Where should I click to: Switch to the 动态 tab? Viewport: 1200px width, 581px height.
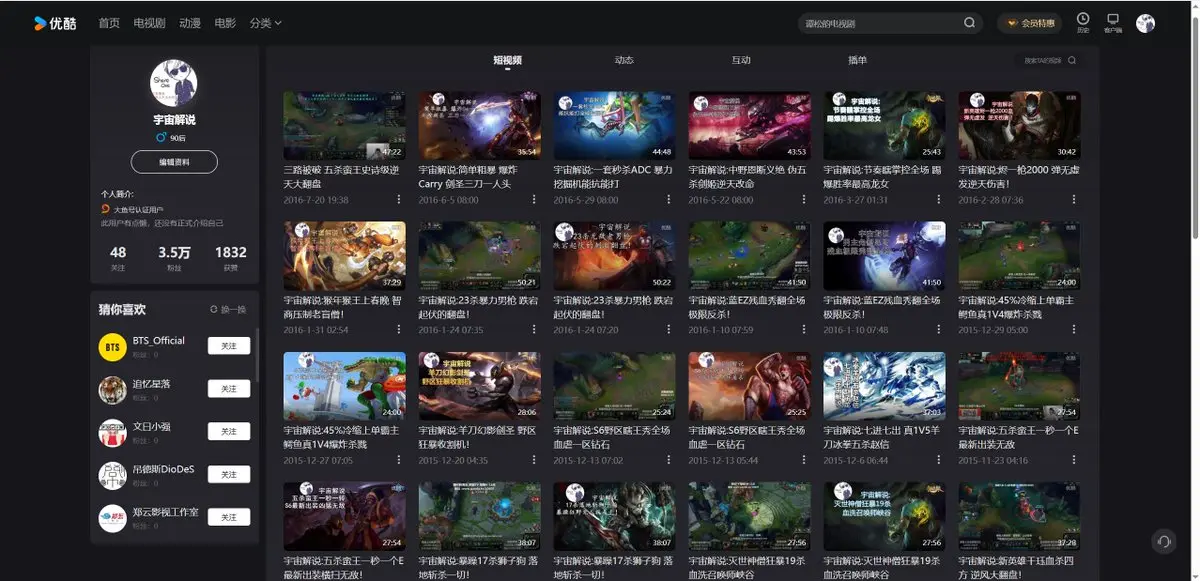pos(624,60)
